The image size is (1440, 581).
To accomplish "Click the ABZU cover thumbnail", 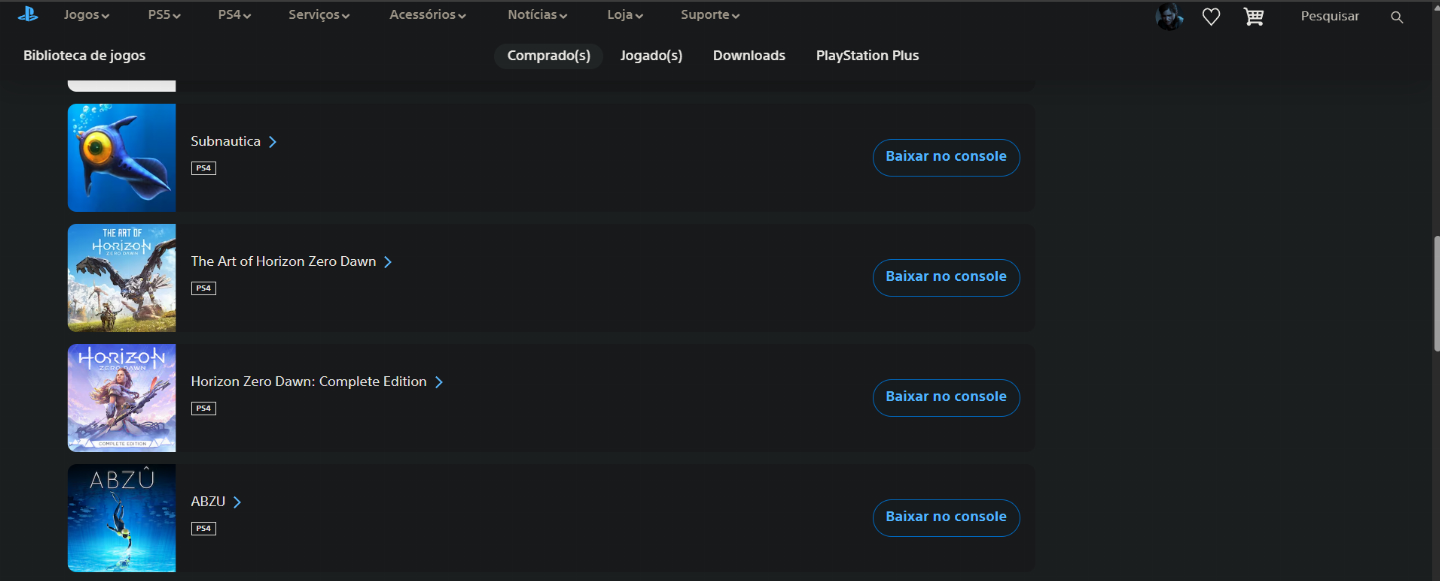I will tap(122, 518).
